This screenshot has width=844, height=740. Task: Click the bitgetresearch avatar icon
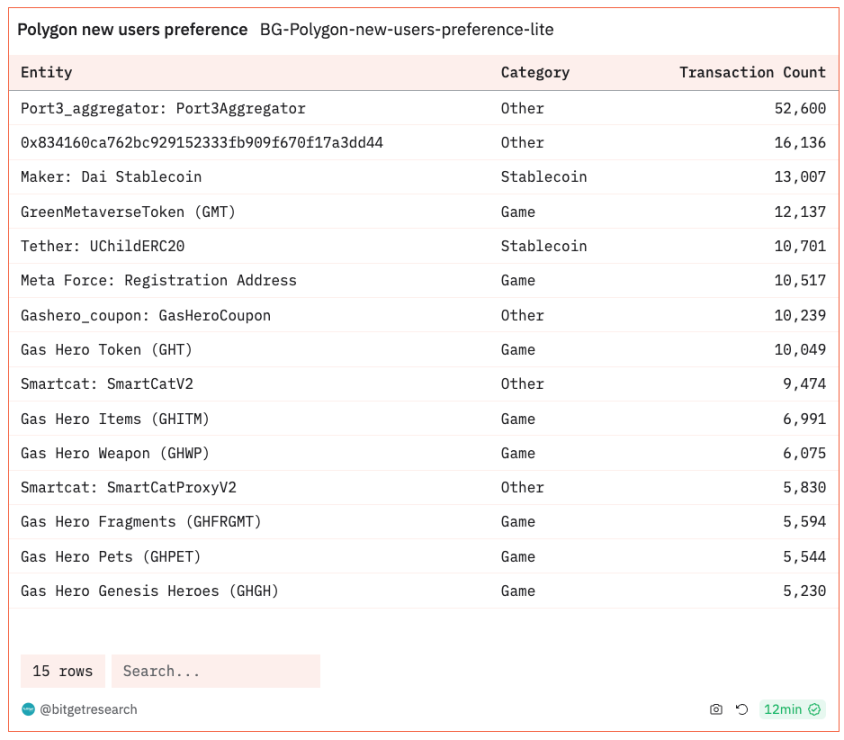pos(28,710)
